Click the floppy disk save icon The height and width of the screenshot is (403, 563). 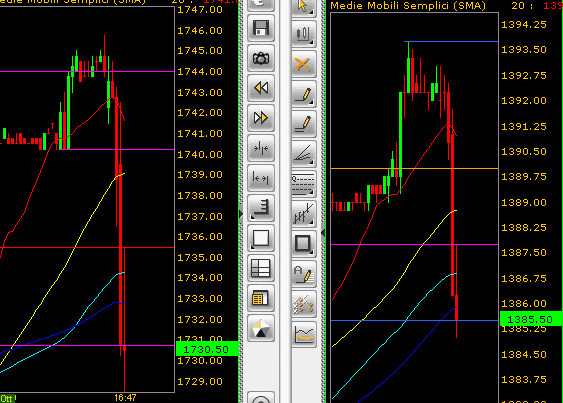tap(261, 28)
